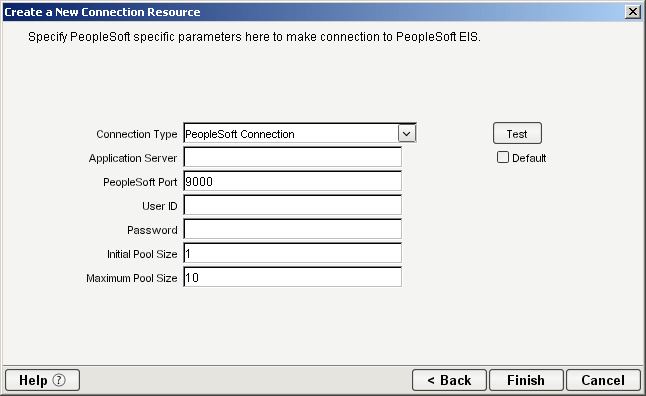Click the 'Application Server' label
This screenshot has width=646, height=396.
(133, 158)
